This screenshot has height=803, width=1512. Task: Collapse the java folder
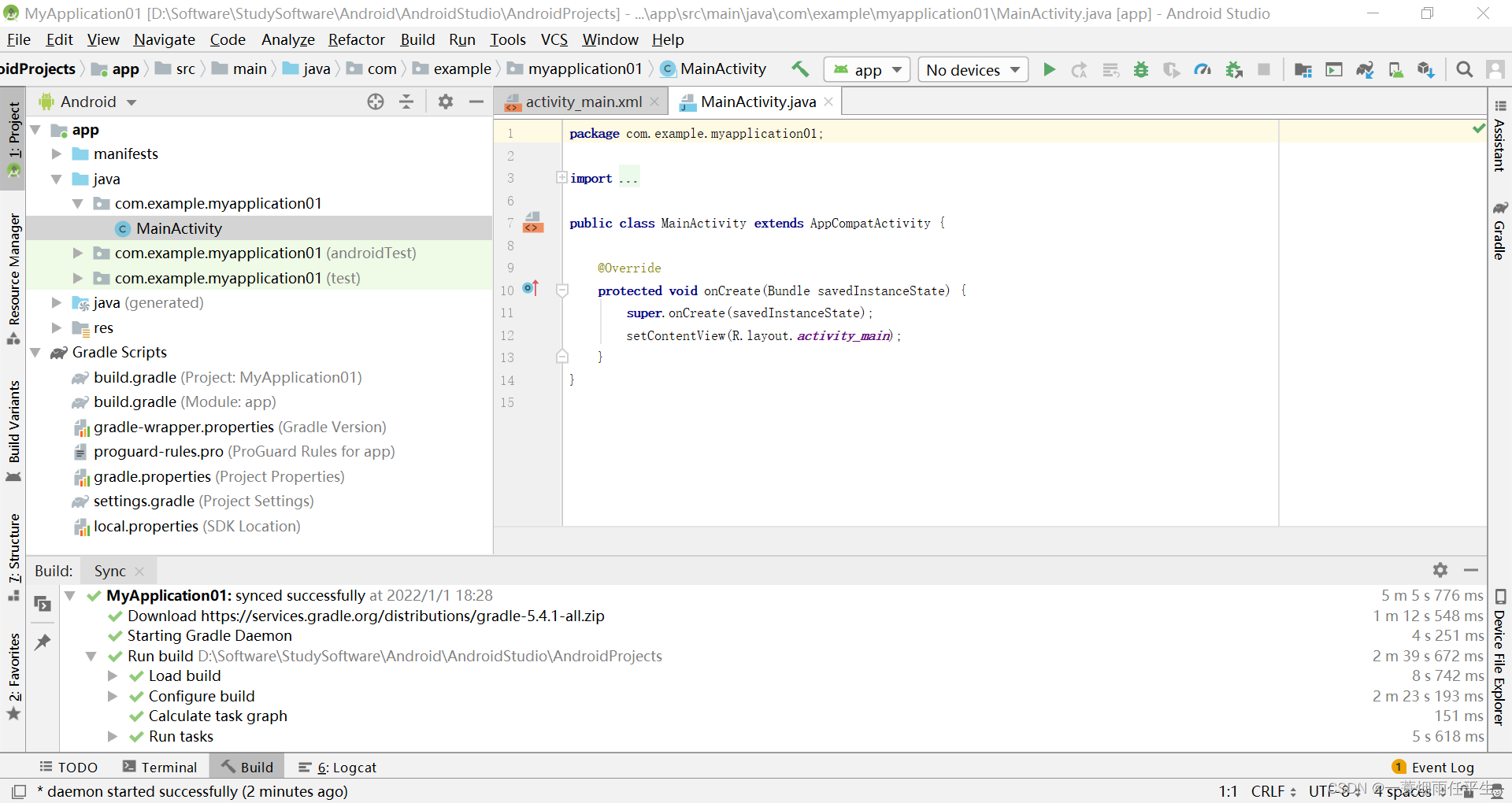57,179
